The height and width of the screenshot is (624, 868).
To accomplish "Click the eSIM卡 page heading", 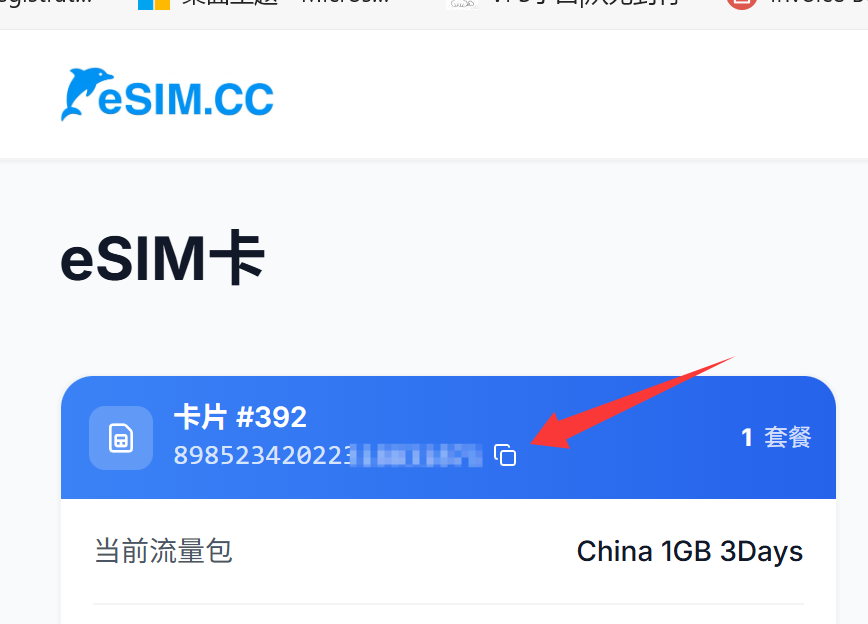I will [162, 258].
